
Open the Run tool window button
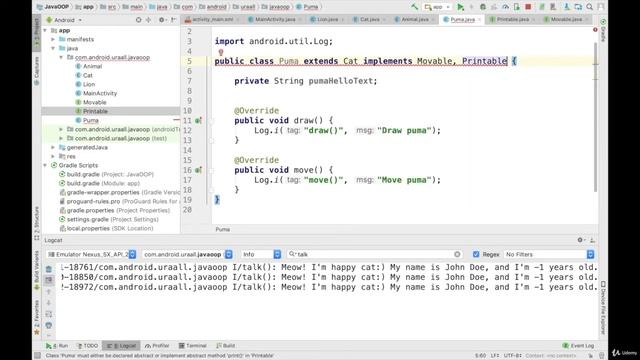[57, 346]
